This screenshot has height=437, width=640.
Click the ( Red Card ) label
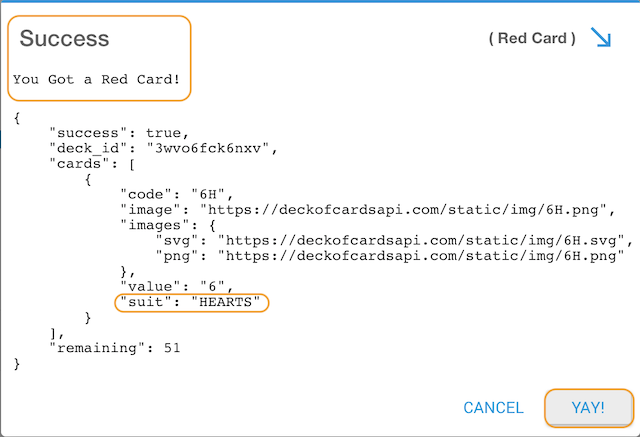[x=532, y=38]
